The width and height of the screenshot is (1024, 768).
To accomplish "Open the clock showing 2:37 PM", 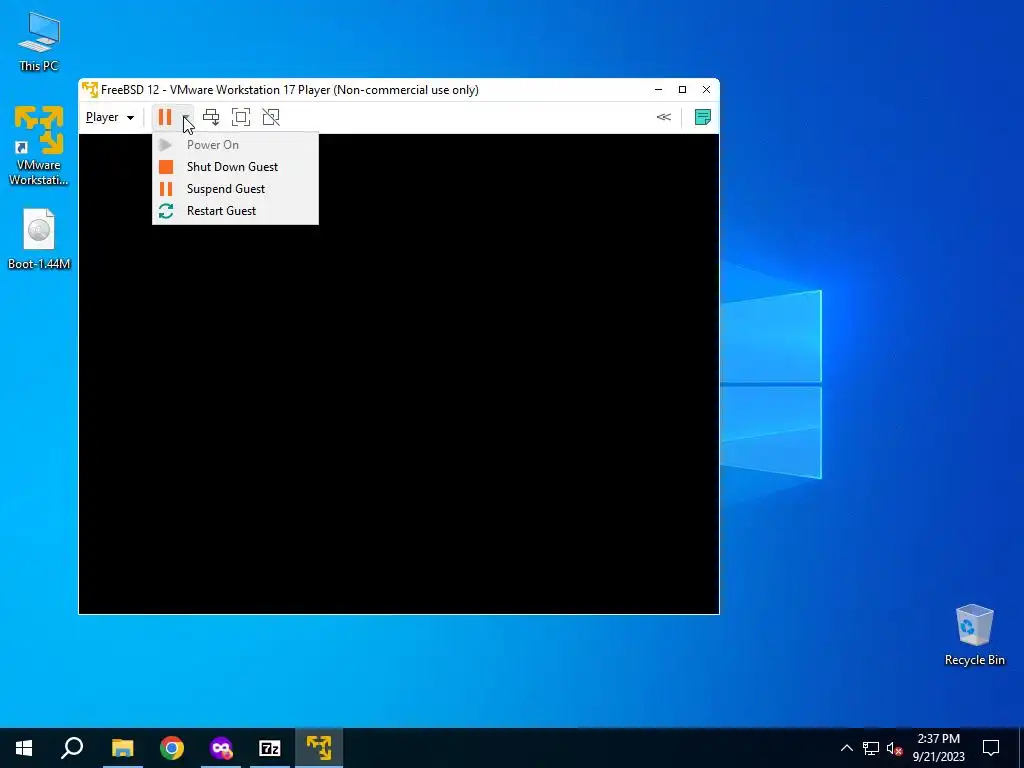I will [938, 748].
